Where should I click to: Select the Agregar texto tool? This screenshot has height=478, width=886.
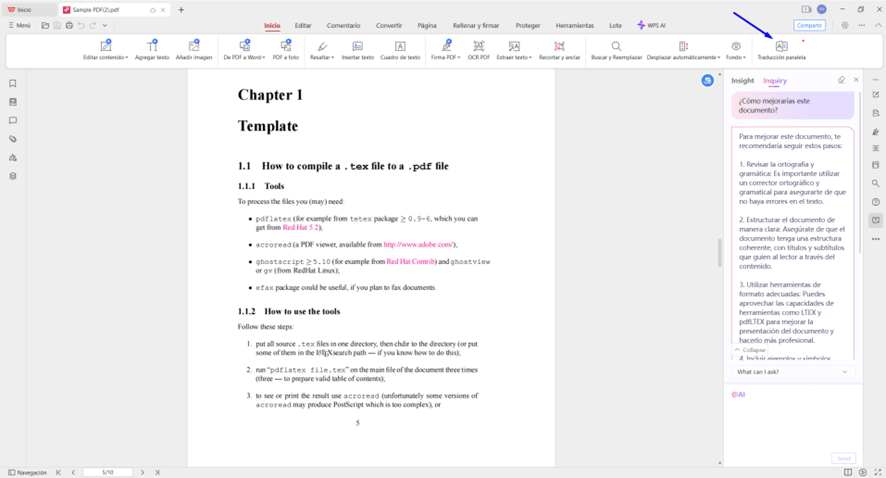[152, 50]
